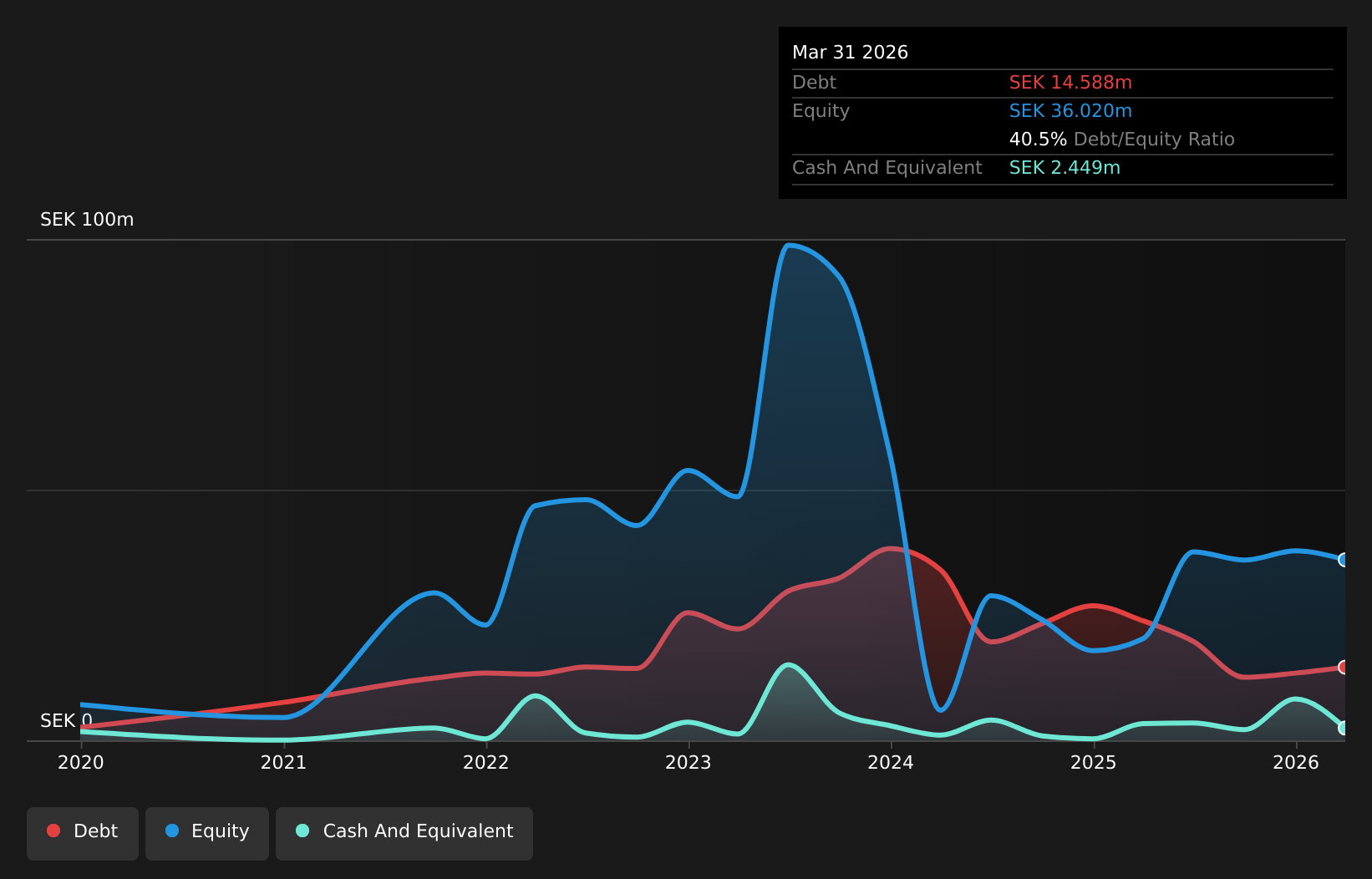This screenshot has width=1372, height=879.
Task: Click the 2022 x-axis label
Action: [486, 762]
